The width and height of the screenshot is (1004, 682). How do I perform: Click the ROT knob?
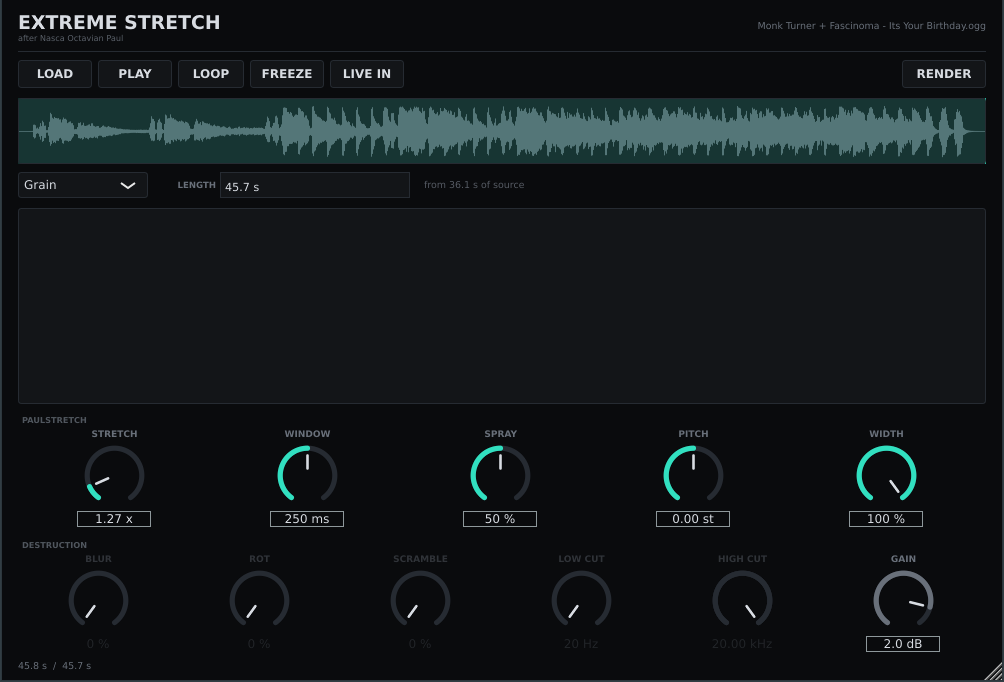coord(259,600)
